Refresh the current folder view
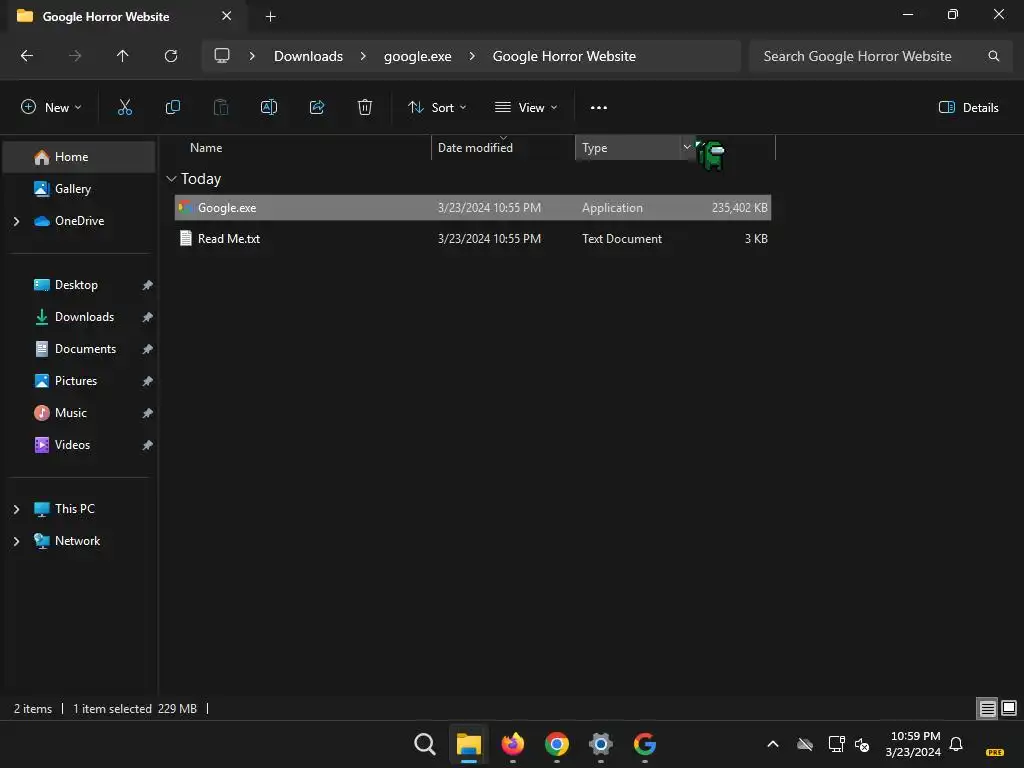The width and height of the screenshot is (1024, 768). (171, 56)
